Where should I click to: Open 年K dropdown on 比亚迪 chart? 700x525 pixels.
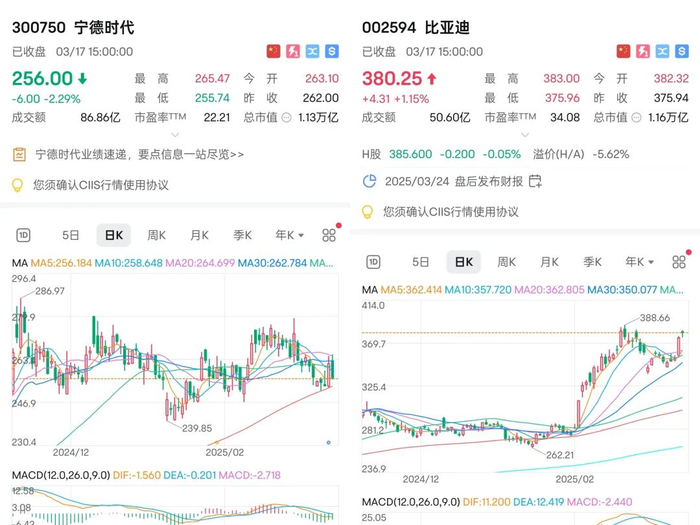click(639, 262)
